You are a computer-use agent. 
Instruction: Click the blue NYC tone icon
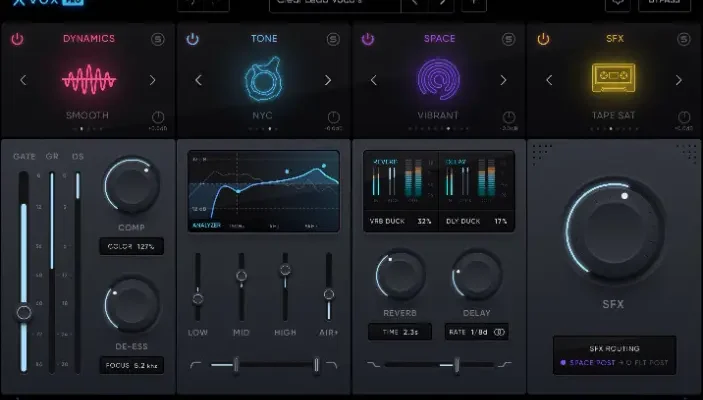264,80
